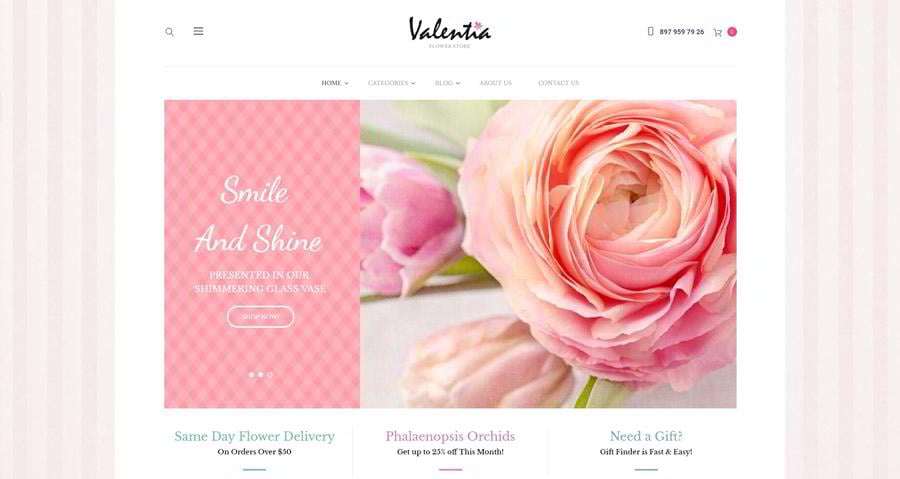The image size is (900, 479).
Task: Open the search magnifier icon
Action: point(169,32)
